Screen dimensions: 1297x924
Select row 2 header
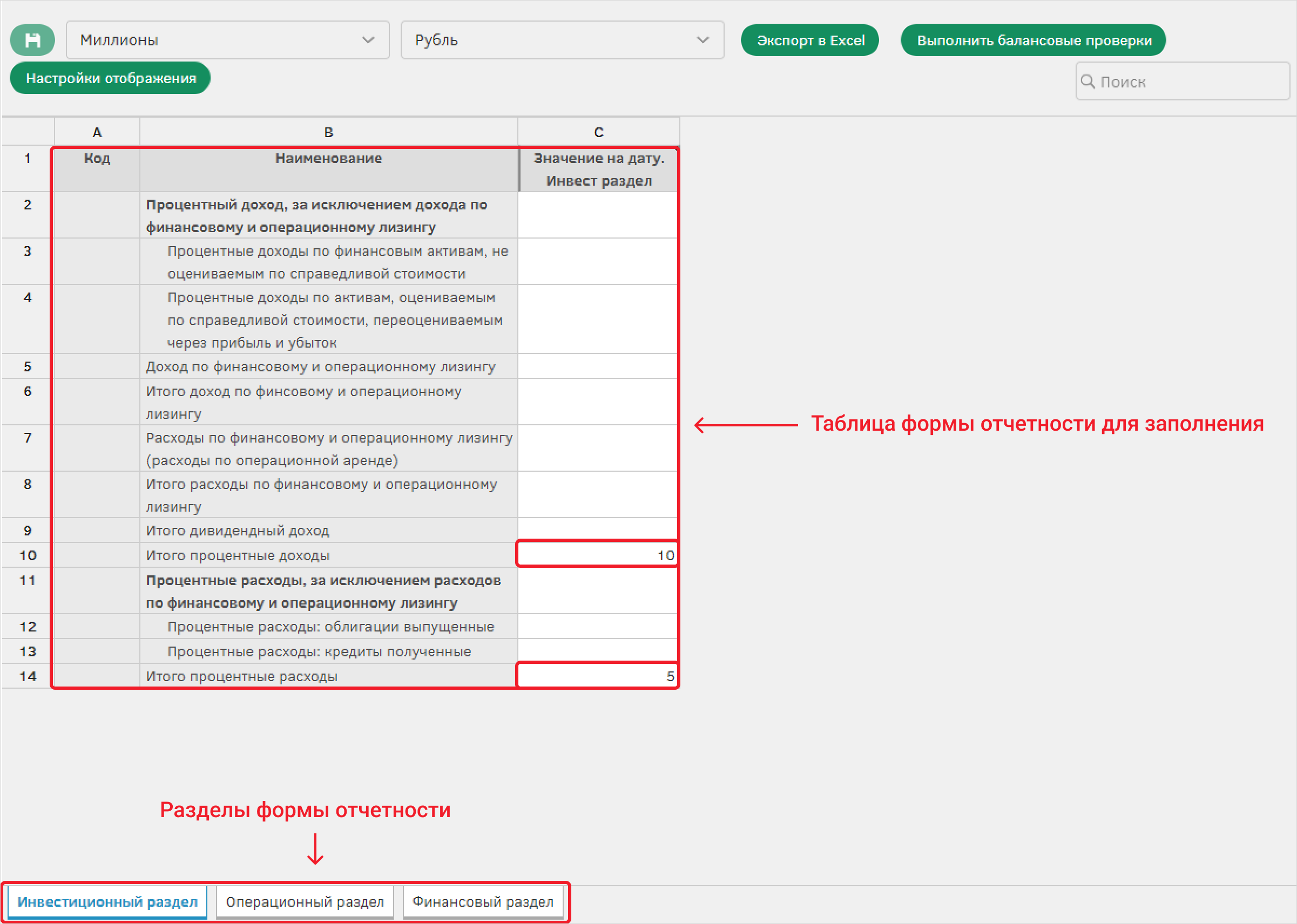coord(28,215)
